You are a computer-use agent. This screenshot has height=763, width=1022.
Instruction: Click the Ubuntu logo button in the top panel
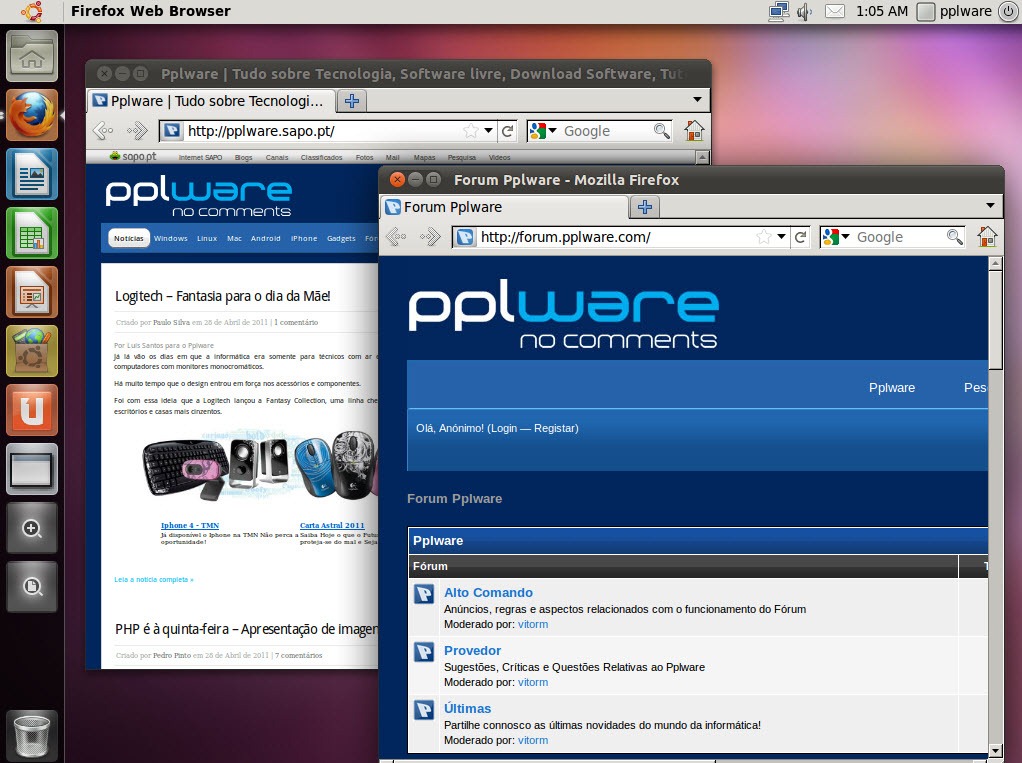coord(31,11)
